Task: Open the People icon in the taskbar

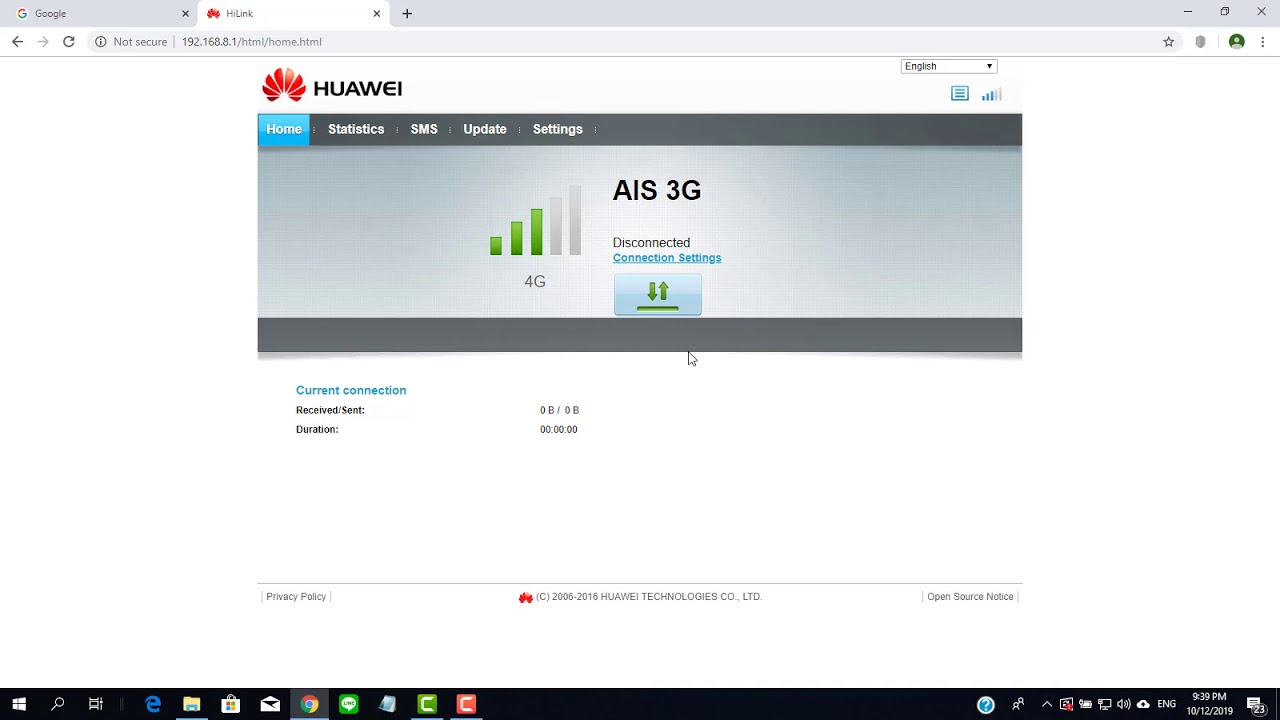Action: (1018, 704)
